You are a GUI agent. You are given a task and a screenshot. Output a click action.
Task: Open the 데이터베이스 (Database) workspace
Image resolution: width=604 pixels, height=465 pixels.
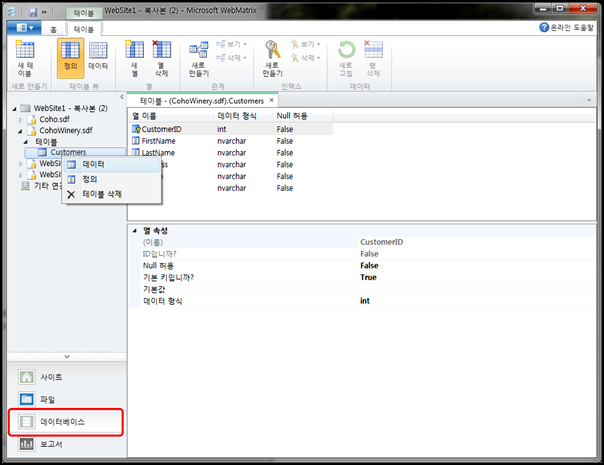(x=66, y=422)
